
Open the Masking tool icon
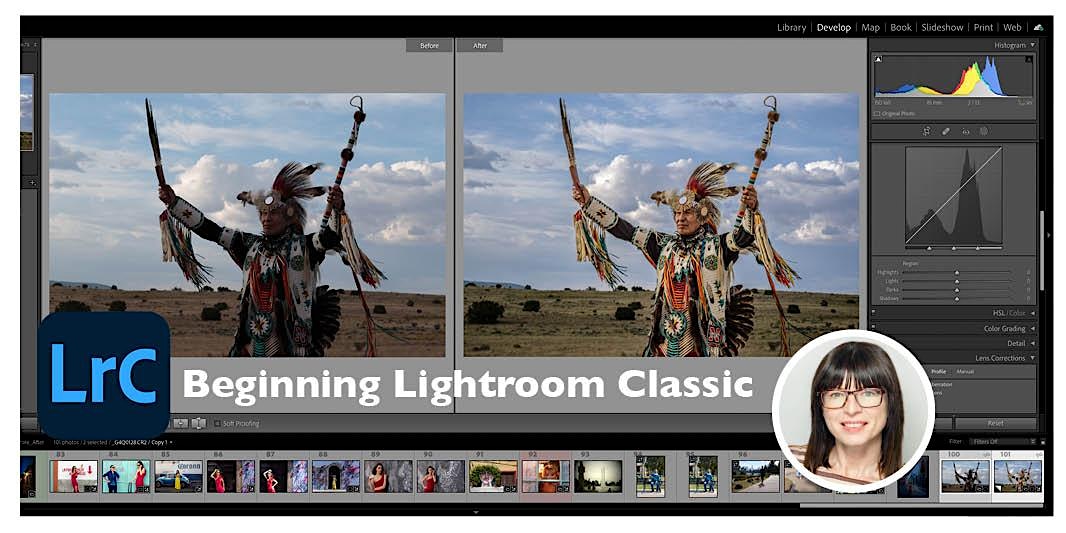tap(984, 131)
